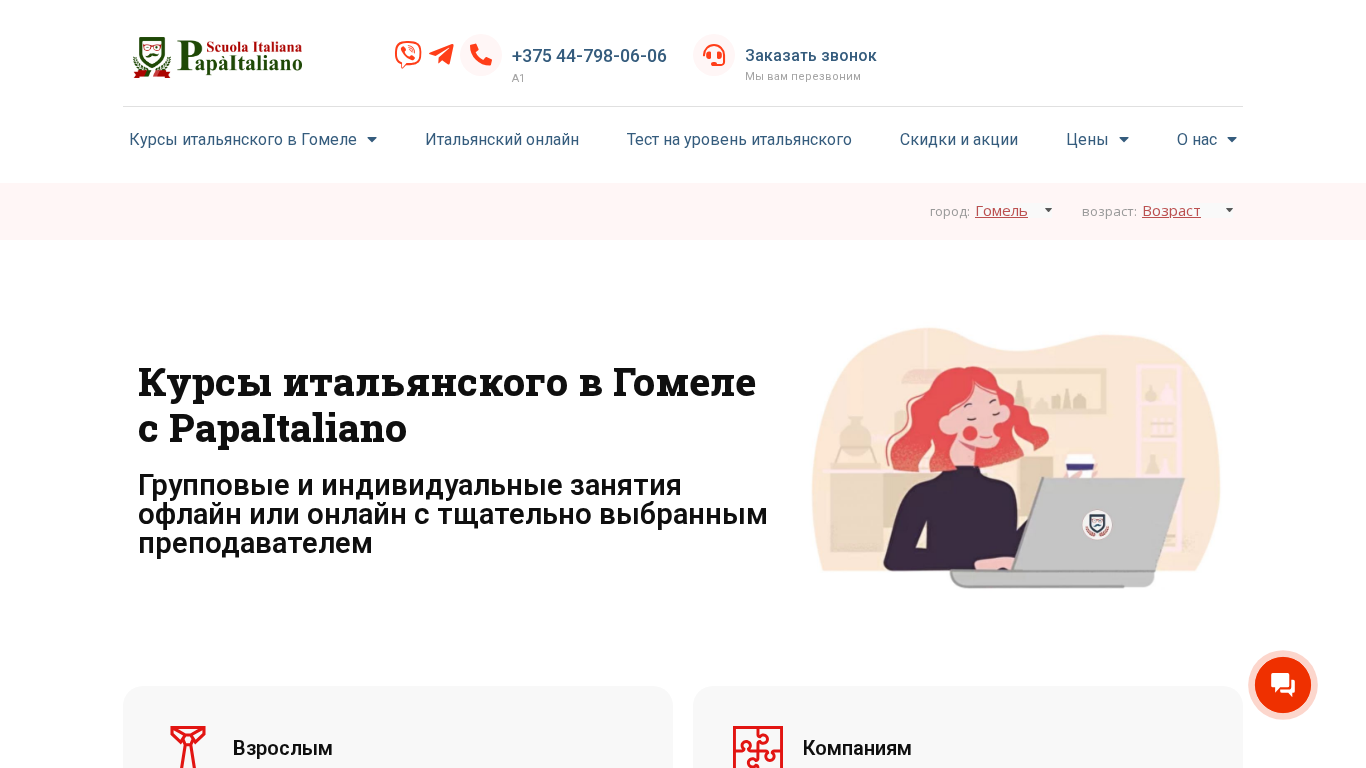The height and width of the screenshot is (768, 1366).
Task: Go to Итальянский онлайн page
Action: coord(502,140)
